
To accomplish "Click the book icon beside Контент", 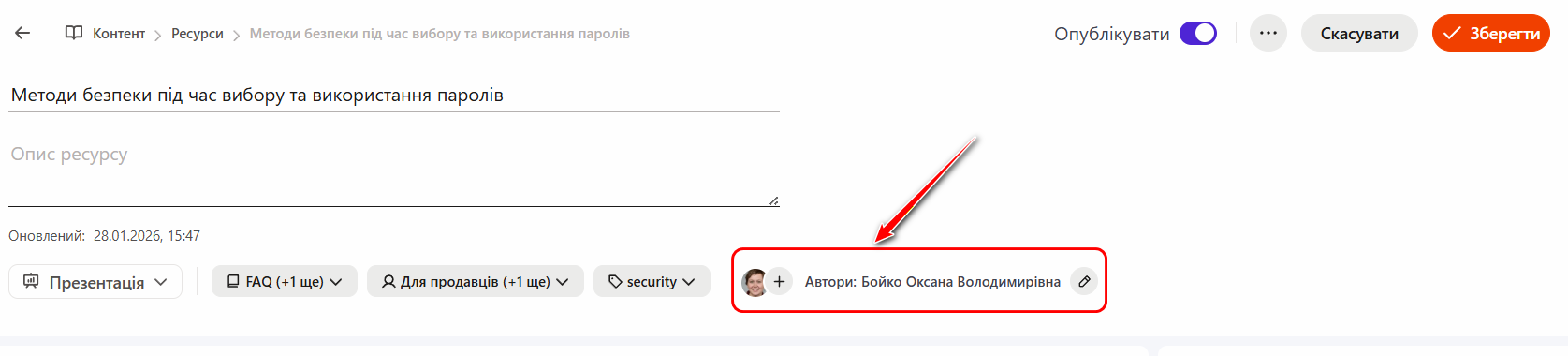I will click(74, 33).
